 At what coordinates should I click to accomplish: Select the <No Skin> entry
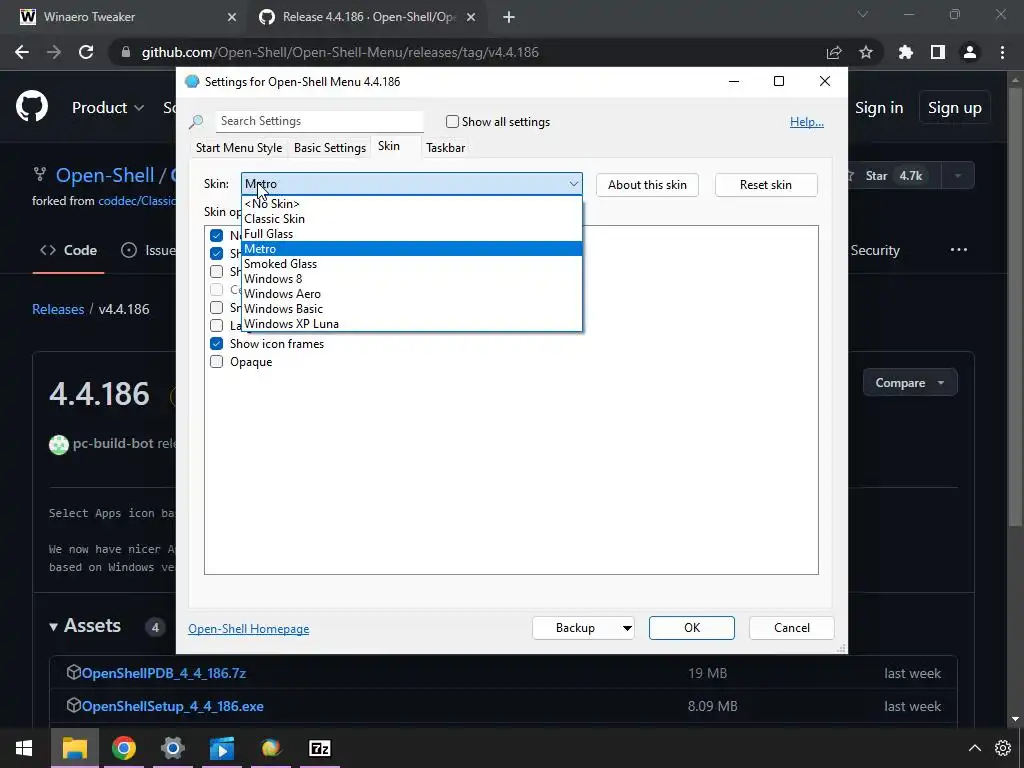point(411,204)
